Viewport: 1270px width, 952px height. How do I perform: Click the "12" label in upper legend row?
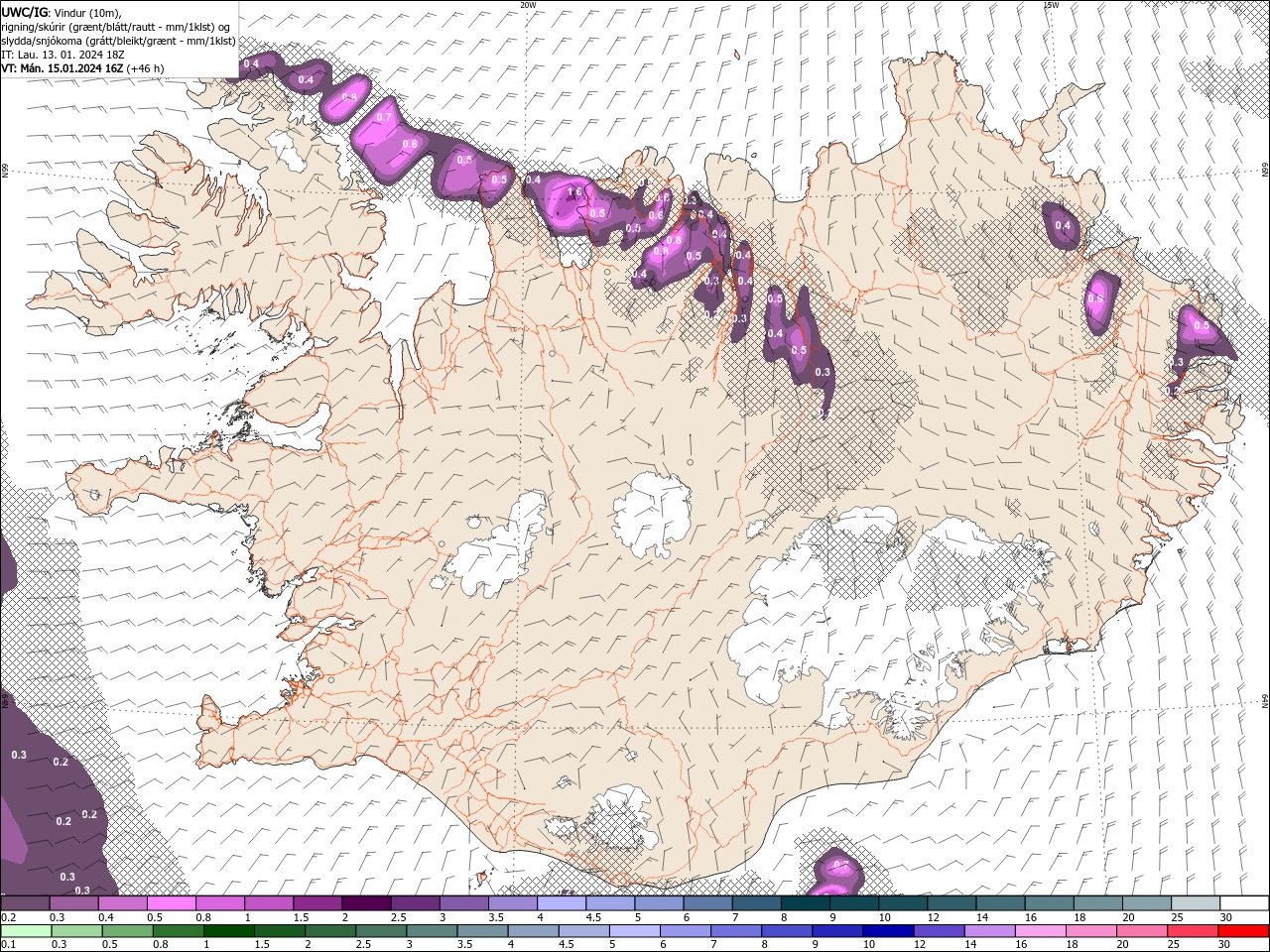(932, 917)
